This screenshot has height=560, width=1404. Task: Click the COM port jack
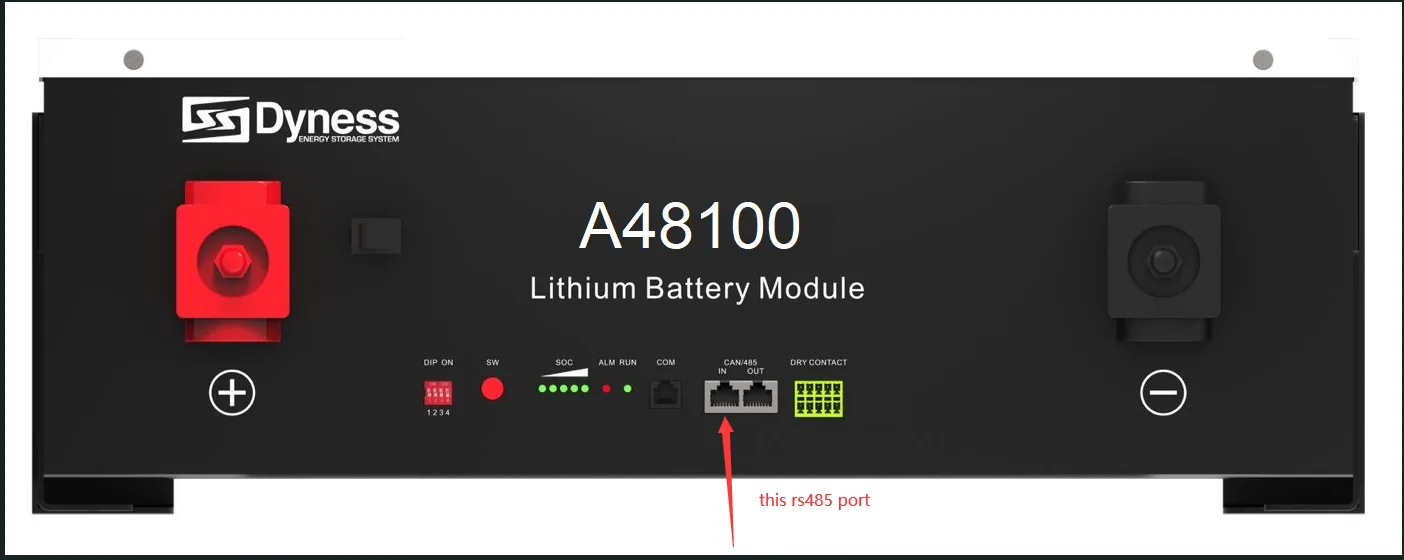click(666, 392)
